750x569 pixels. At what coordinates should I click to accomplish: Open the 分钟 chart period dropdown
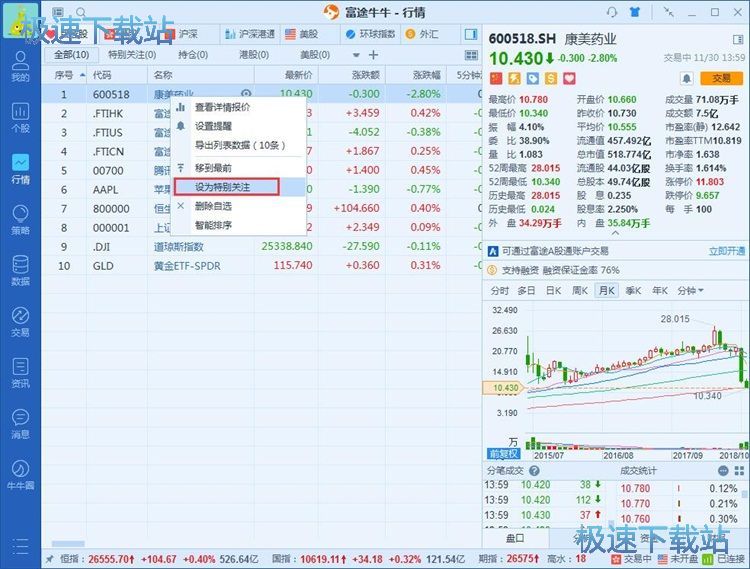coord(690,290)
